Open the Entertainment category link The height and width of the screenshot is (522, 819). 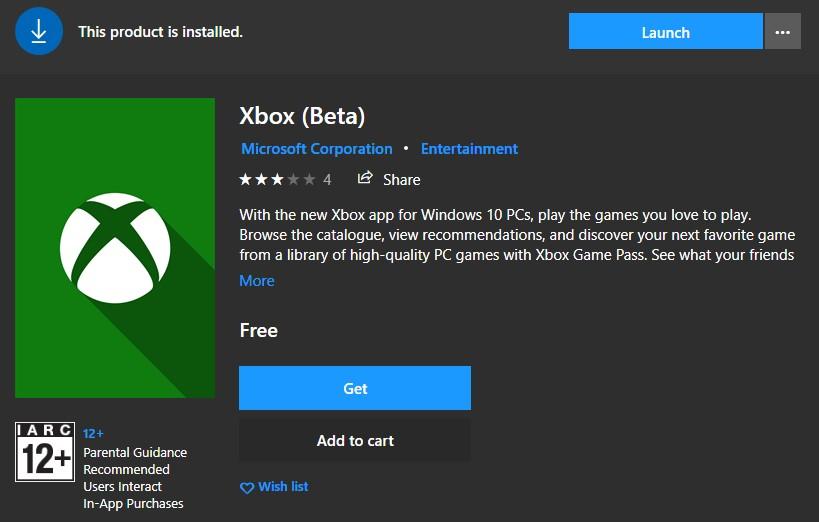[469, 149]
